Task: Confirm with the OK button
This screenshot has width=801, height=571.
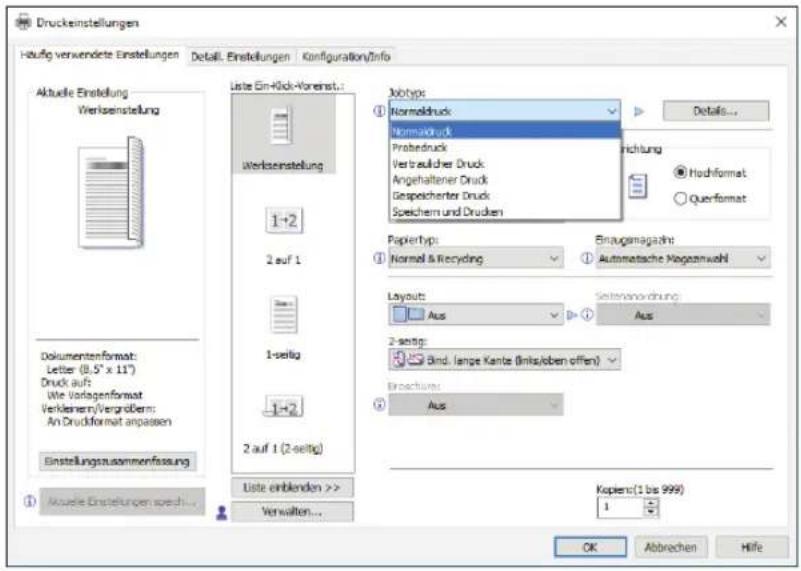Action: tap(591, 547)
